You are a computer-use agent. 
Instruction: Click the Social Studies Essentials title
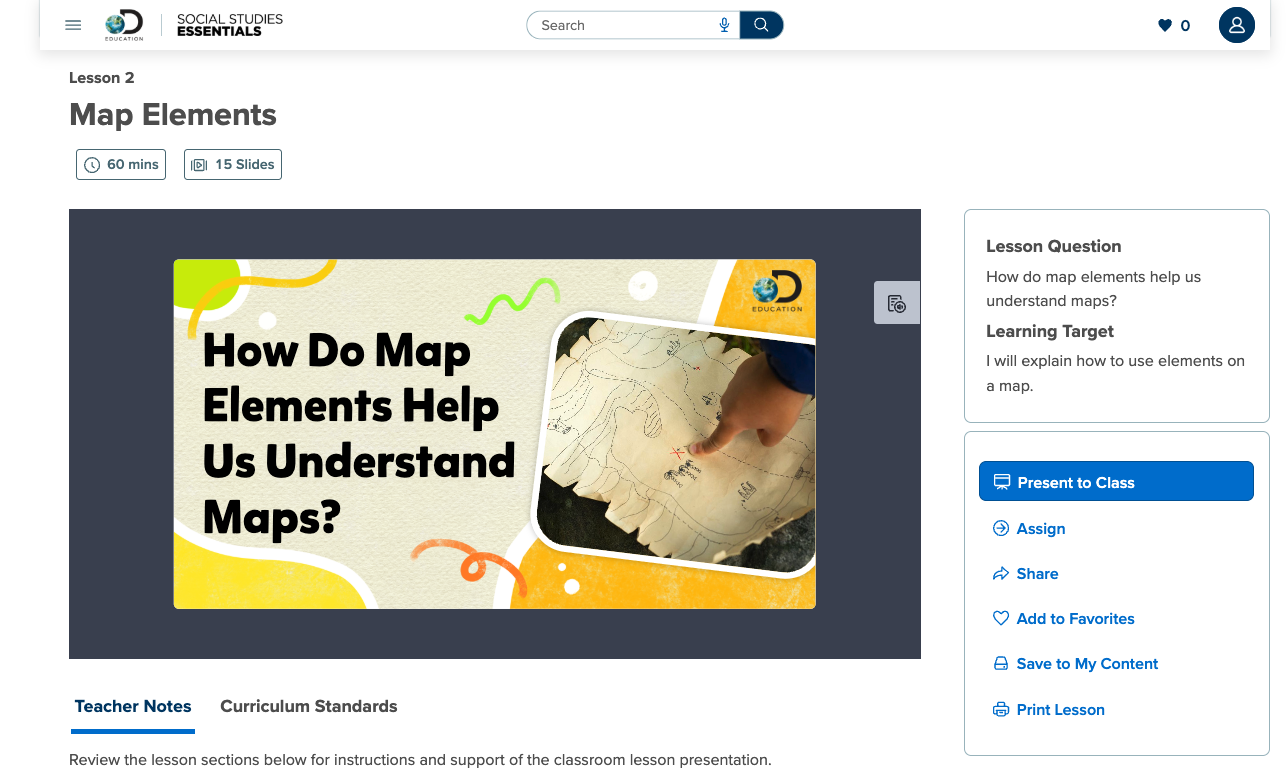pos(229,25)
